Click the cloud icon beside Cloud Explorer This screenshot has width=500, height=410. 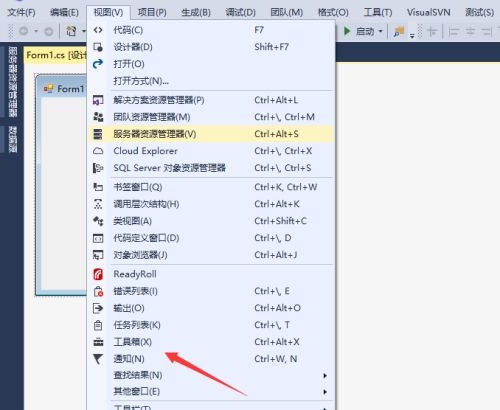tap(98, 151)
